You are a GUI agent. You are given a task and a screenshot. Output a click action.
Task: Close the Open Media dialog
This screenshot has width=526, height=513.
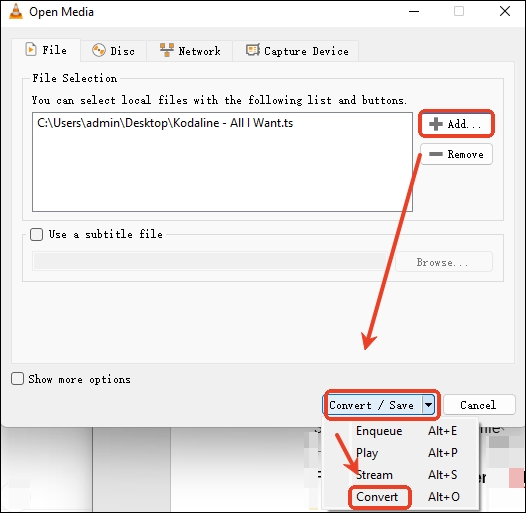[505, 11]
